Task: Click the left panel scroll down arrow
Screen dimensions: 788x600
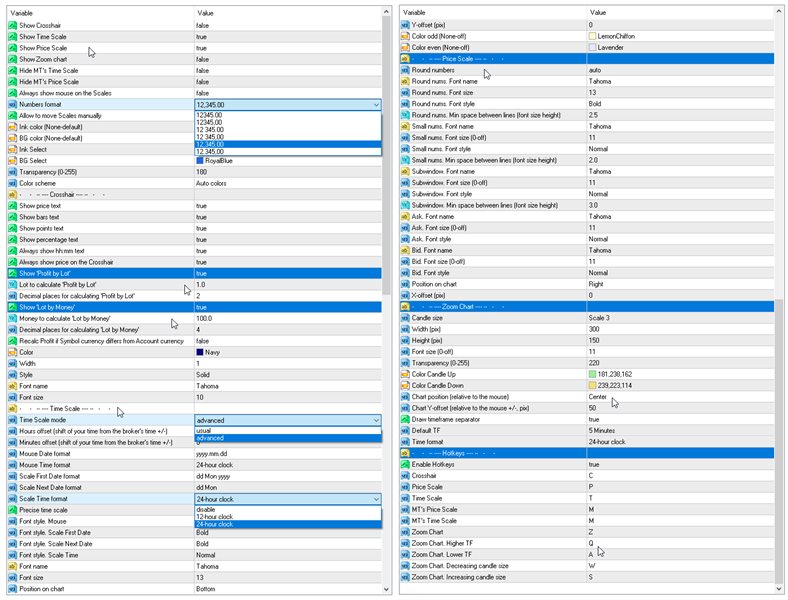Action: tap(386, 589)
